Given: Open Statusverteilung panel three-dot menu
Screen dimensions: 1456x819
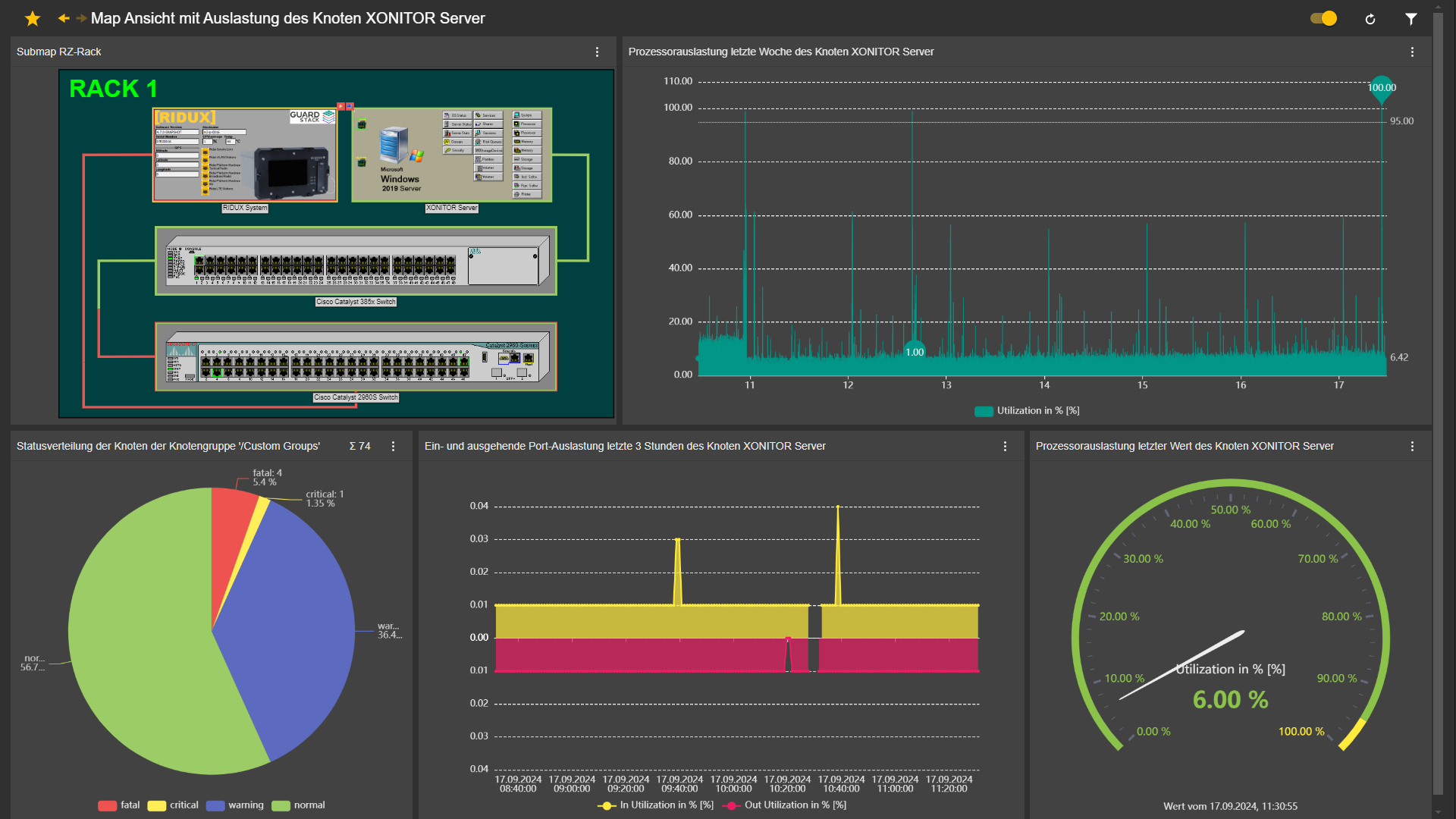Looking at the screenshot, I should [x=393, y=446].
